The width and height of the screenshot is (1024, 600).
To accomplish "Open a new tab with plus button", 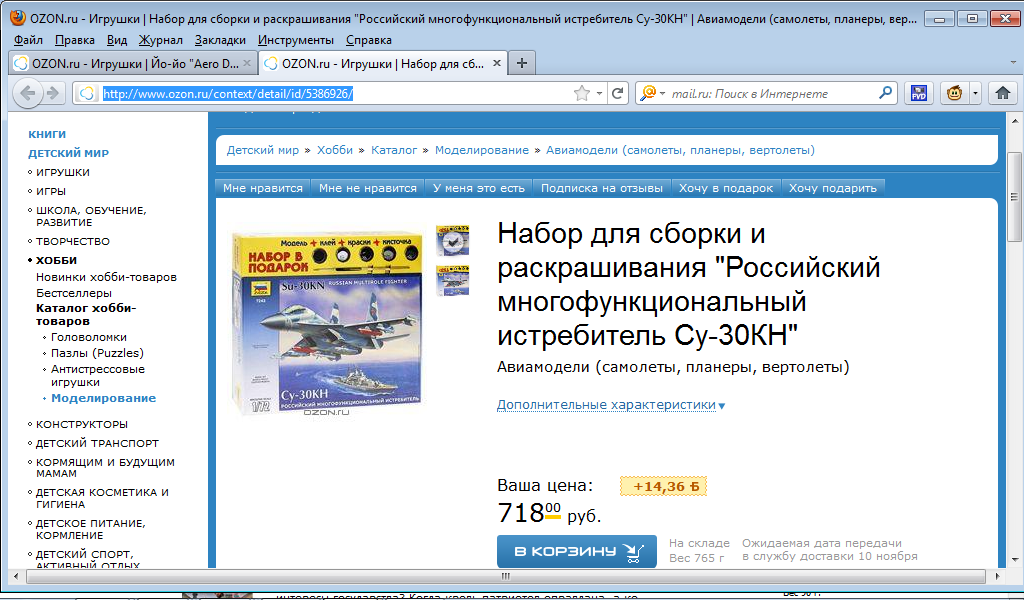I will tap(521, 63).
